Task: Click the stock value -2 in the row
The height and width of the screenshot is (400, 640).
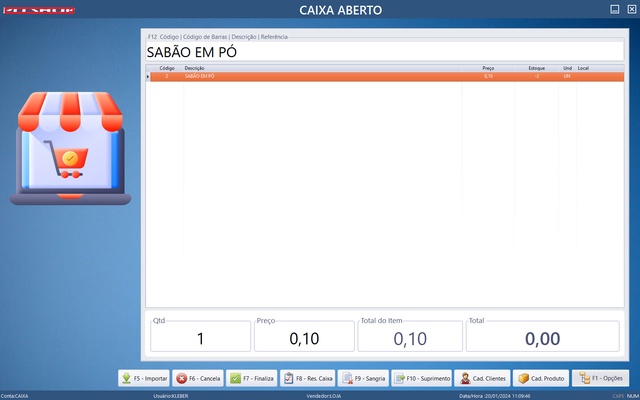Action: point(537,76)
